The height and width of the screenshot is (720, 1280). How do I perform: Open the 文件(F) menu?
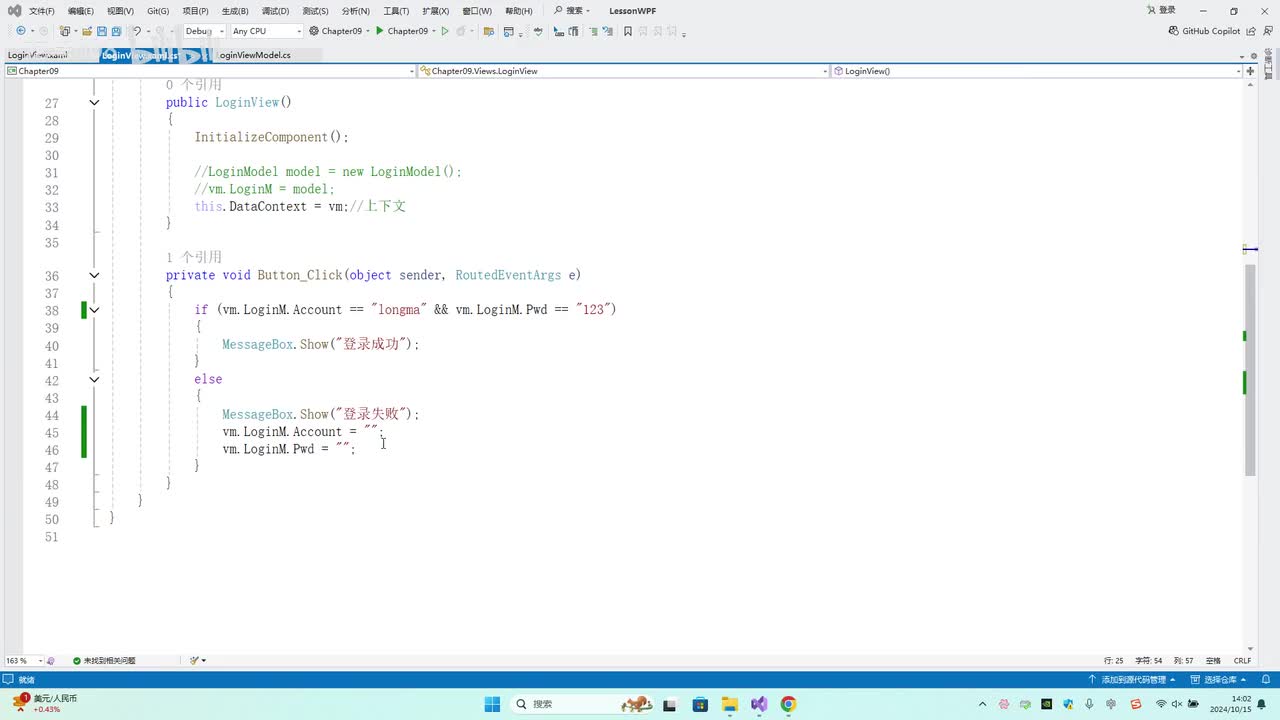[42, 11]
